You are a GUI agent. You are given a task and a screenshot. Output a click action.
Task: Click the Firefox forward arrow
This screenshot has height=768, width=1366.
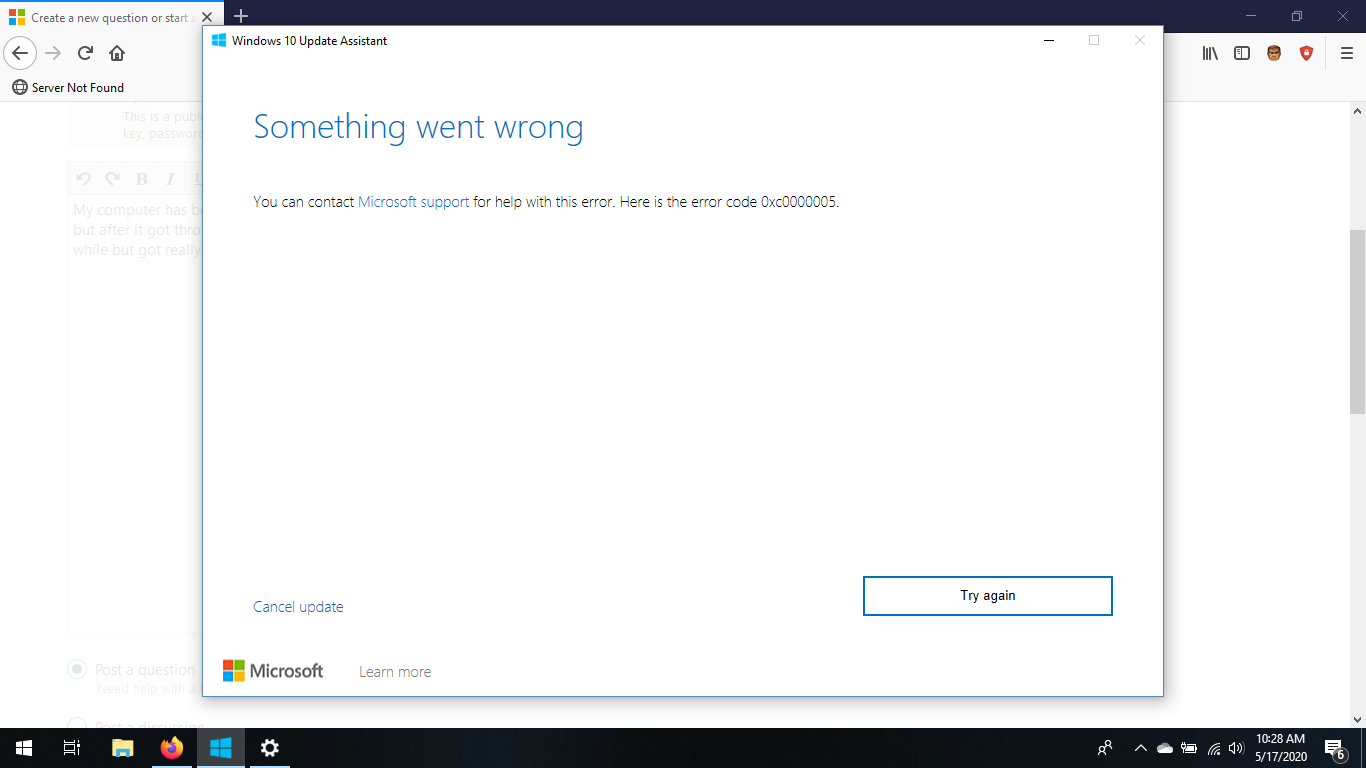click(53, 53)
